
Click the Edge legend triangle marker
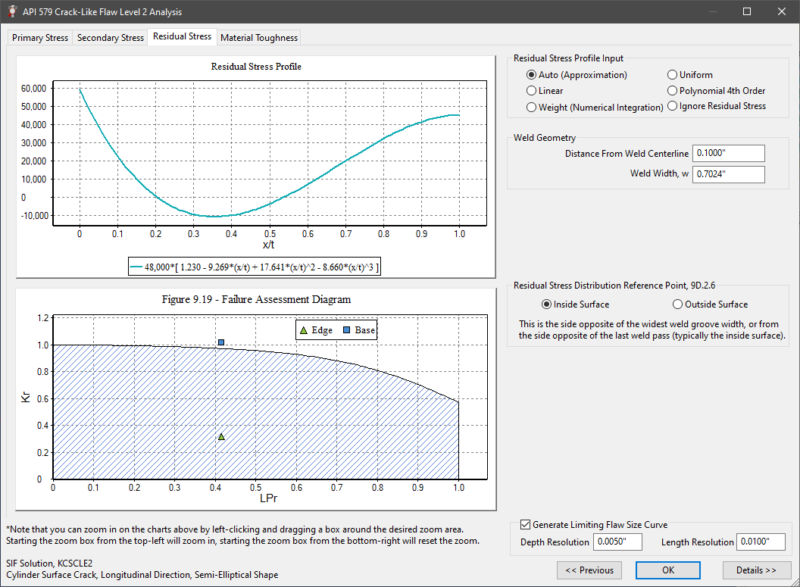[305, 330]
